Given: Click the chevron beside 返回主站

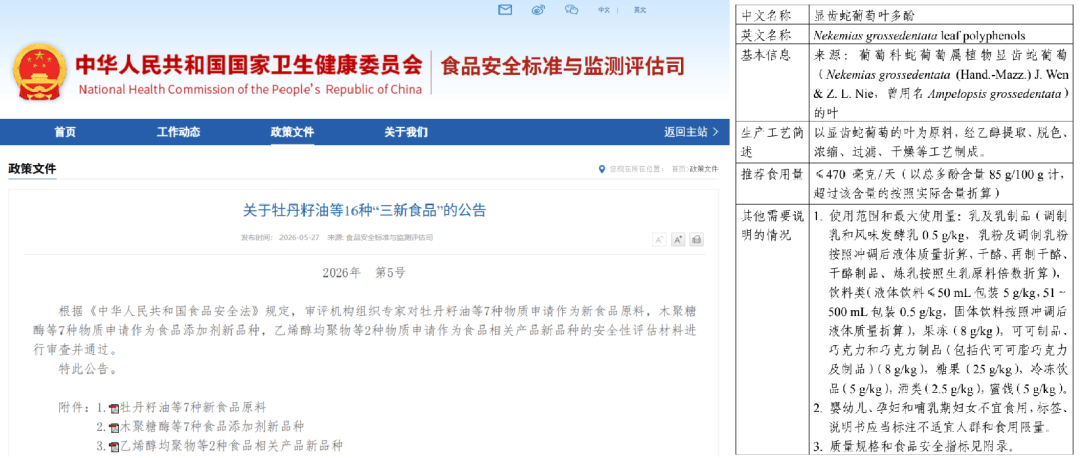Looking at the screenshot, I should (x=716, y=132).
